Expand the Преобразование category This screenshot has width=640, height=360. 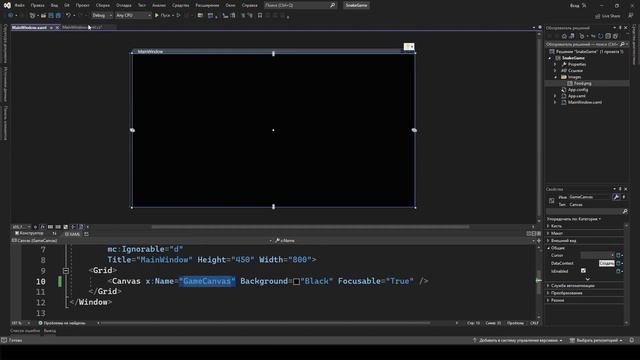point(548,293)
